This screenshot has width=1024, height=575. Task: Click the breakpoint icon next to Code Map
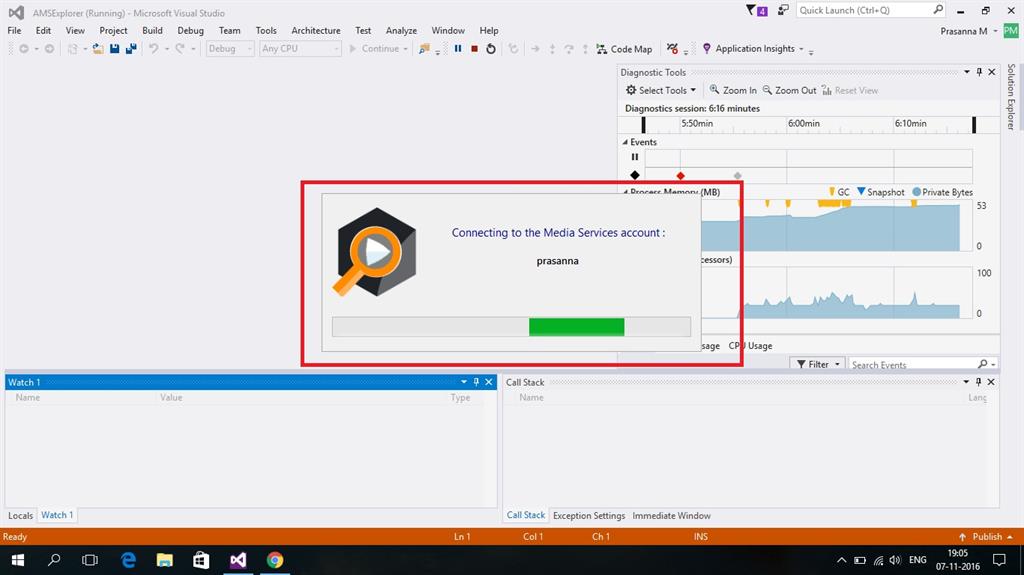pos(673,48)
